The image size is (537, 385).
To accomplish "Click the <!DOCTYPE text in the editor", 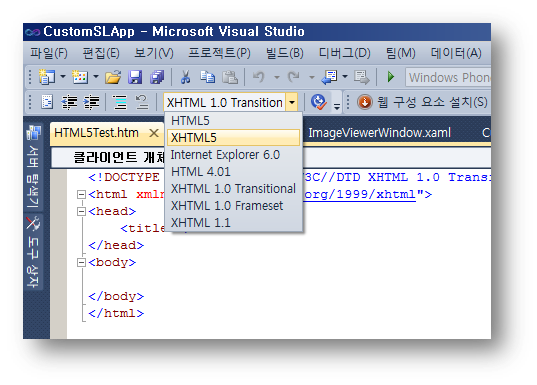I will 124,177.
